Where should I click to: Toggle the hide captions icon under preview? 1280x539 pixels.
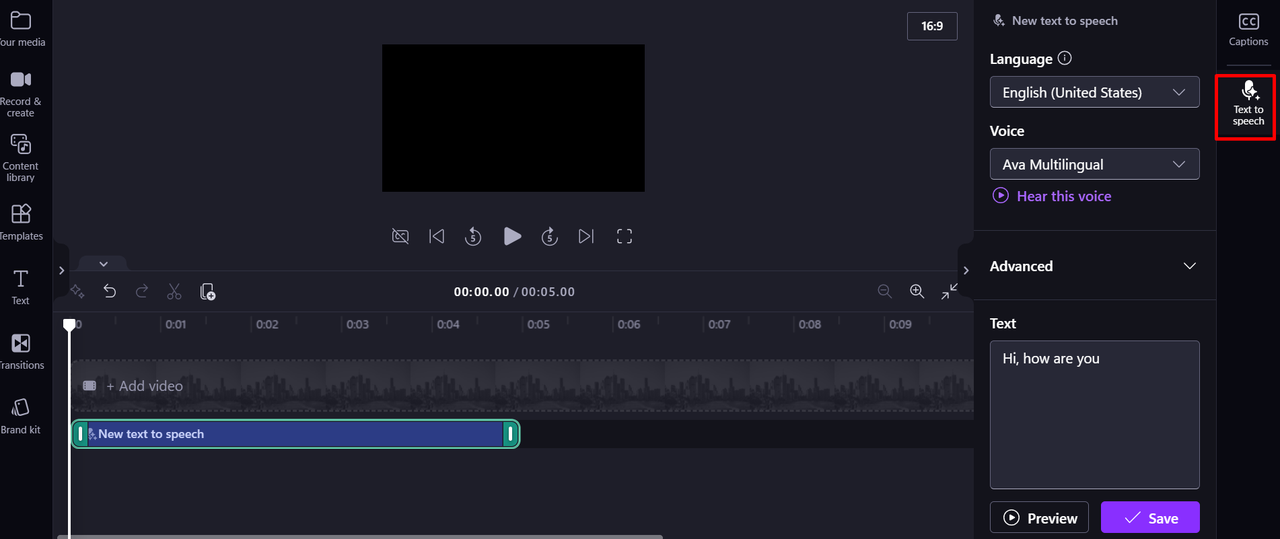pyautogui.click(x=400, y=236)
